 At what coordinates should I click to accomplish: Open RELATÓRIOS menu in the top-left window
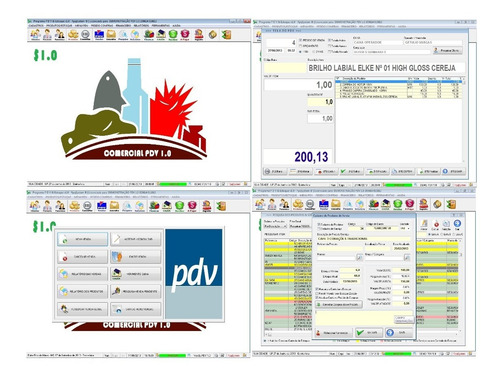[x=141, y=25]
